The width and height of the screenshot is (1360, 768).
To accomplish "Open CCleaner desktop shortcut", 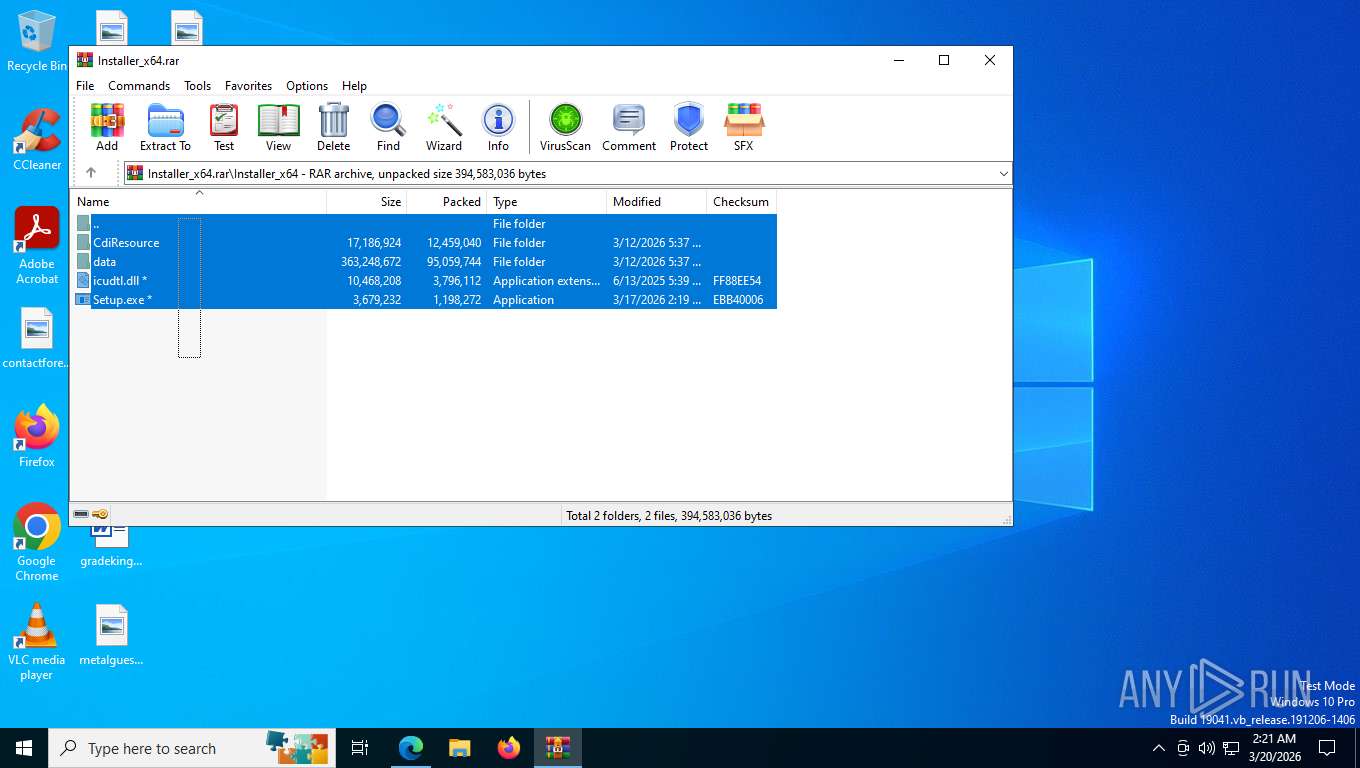I will point(37,139).
